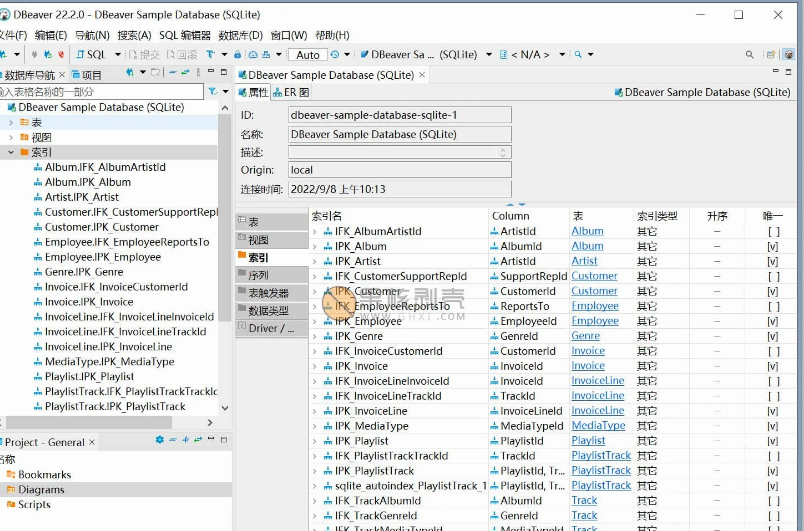Screen dimensions: 804x531
Task: Click the table name filter input field
Action: click(101, 92)
